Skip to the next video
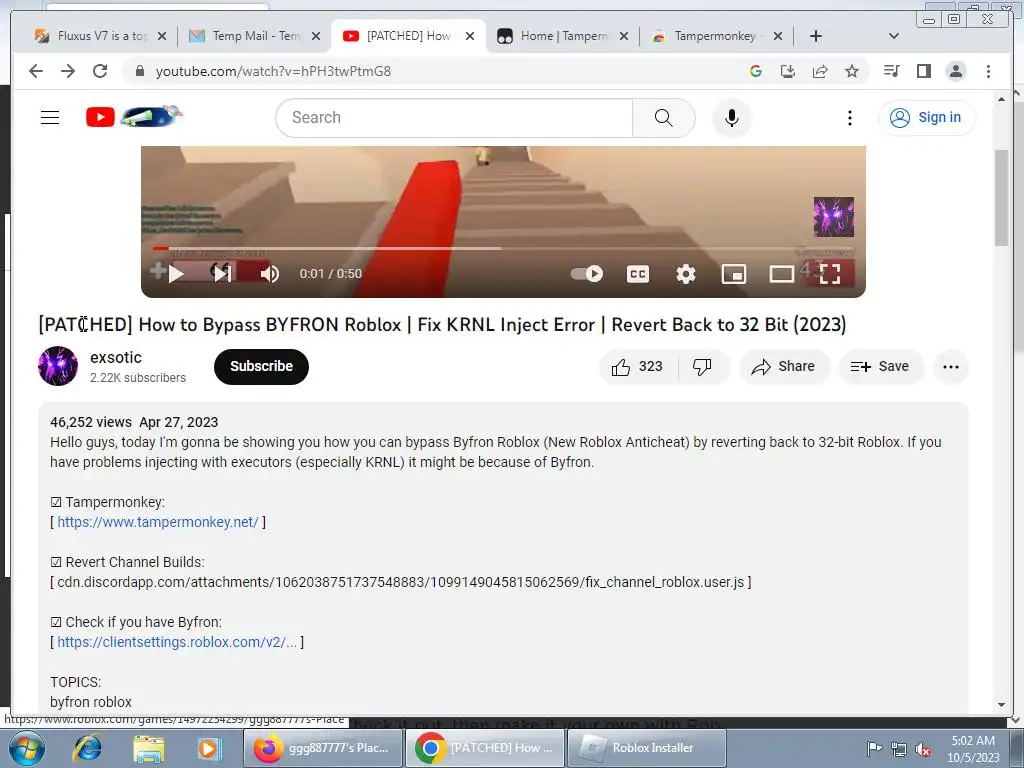This screenshot has width=1024, height=768. [223, 274]
